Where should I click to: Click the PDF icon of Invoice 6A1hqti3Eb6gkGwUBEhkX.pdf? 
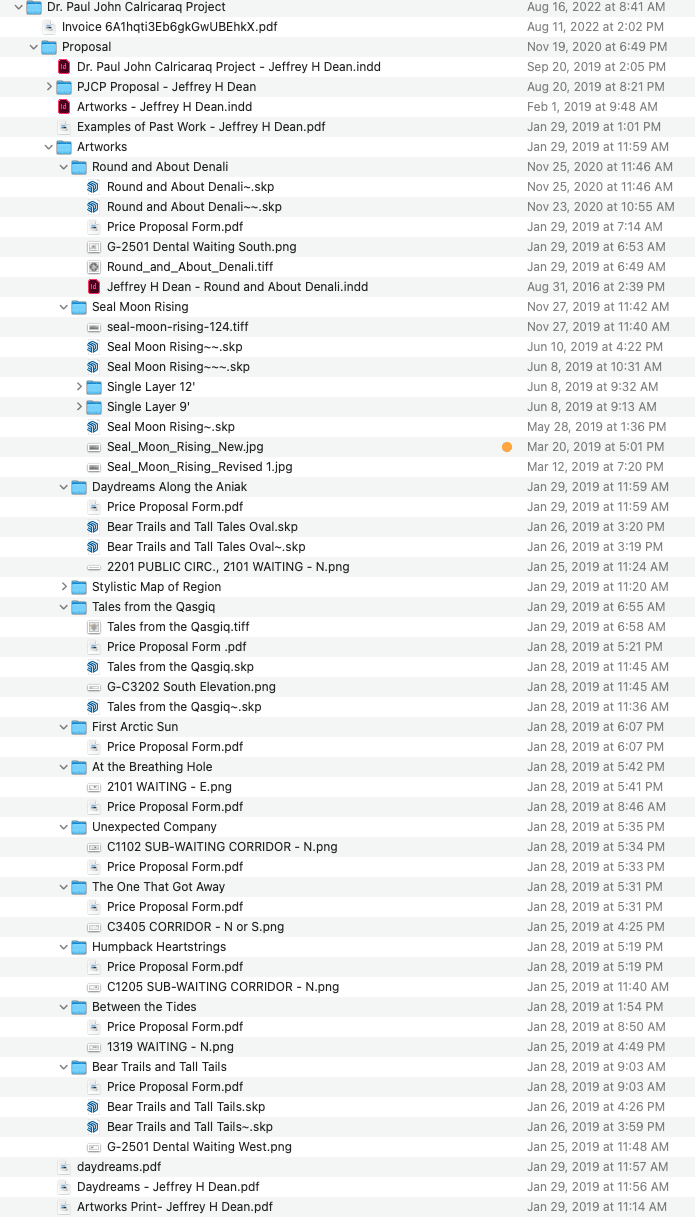click(49, 27)
